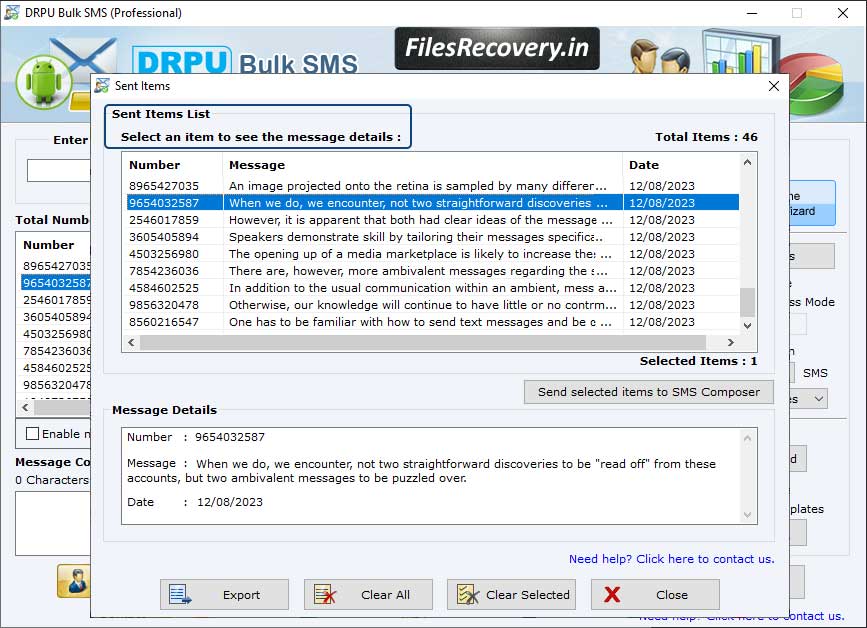Click message 'The opening up of a media marketplace'
Screen dimensions: 867x628
[420, 254]
